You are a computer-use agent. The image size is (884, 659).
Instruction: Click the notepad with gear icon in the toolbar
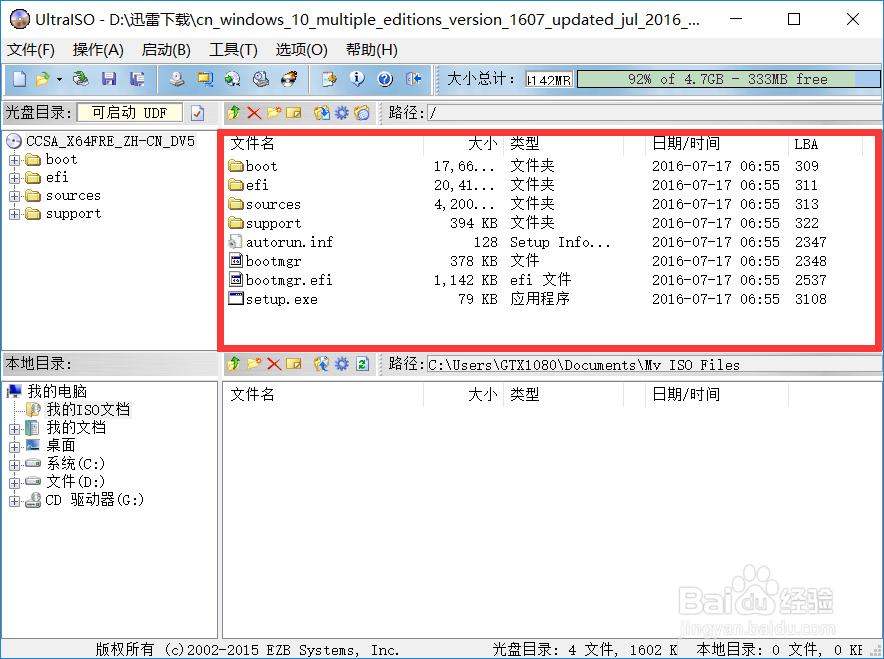329,79
